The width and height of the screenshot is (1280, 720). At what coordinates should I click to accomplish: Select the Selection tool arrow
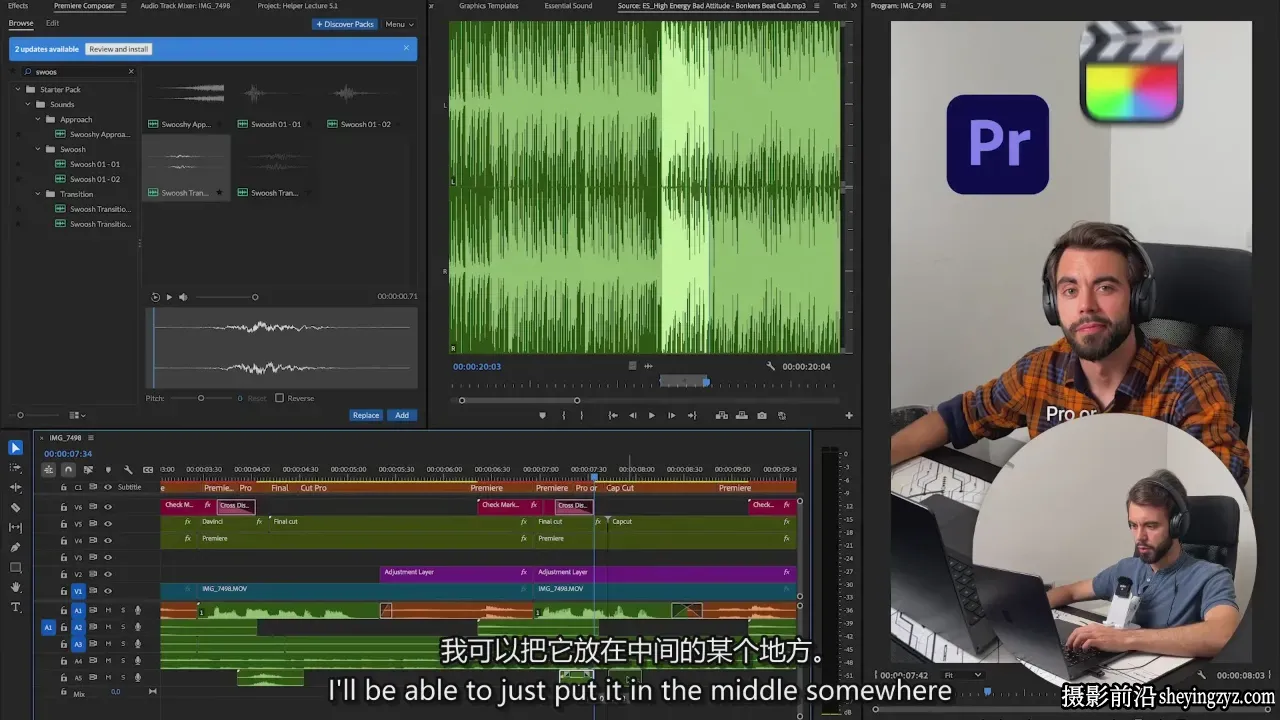click(15, 447)
